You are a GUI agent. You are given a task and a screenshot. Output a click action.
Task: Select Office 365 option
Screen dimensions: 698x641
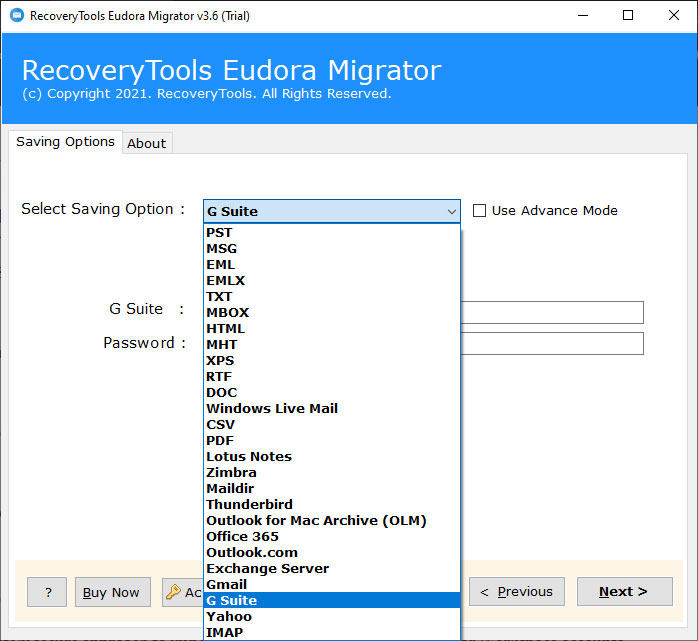tap(332, 537)
